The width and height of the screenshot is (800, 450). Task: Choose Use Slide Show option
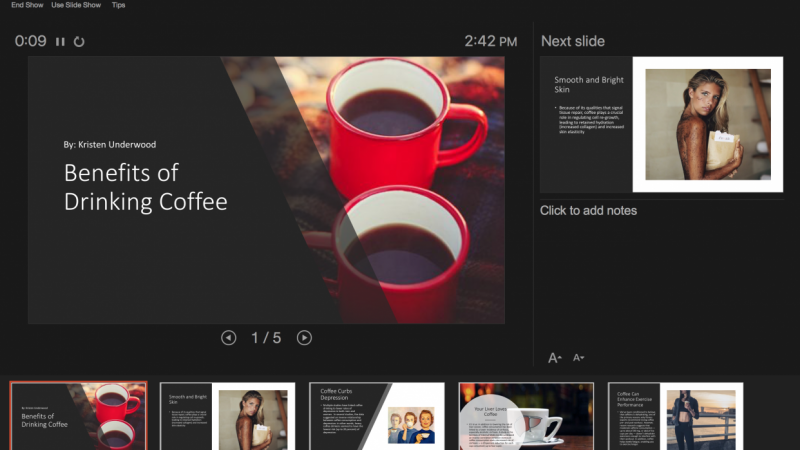click(x=76, y=5)
